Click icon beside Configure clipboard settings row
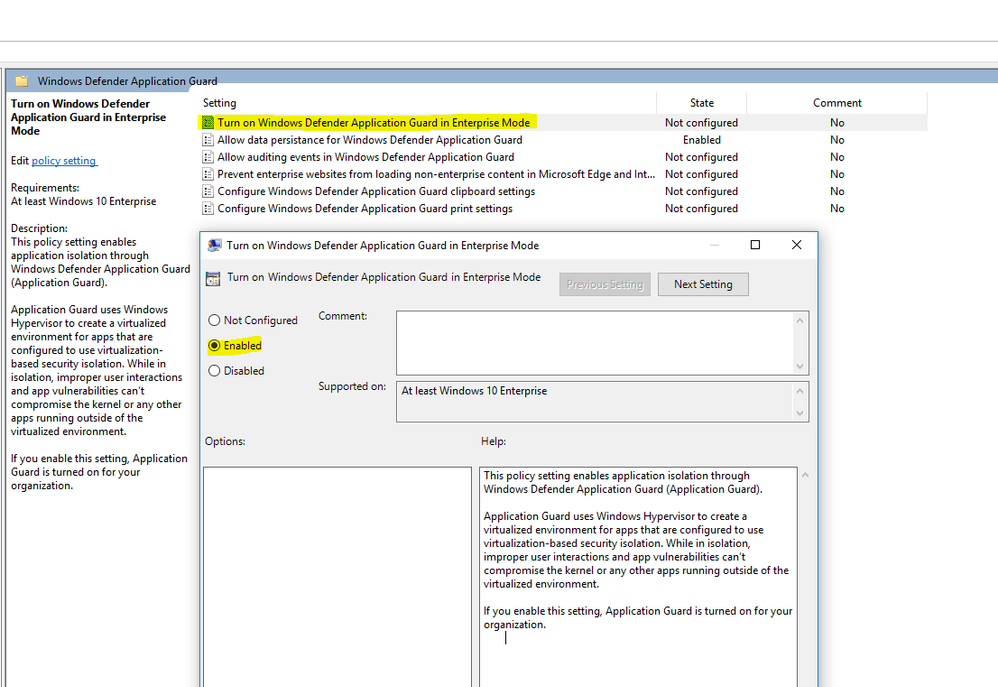This screenshot has height=687, width=998. click(x=207, y=191)
